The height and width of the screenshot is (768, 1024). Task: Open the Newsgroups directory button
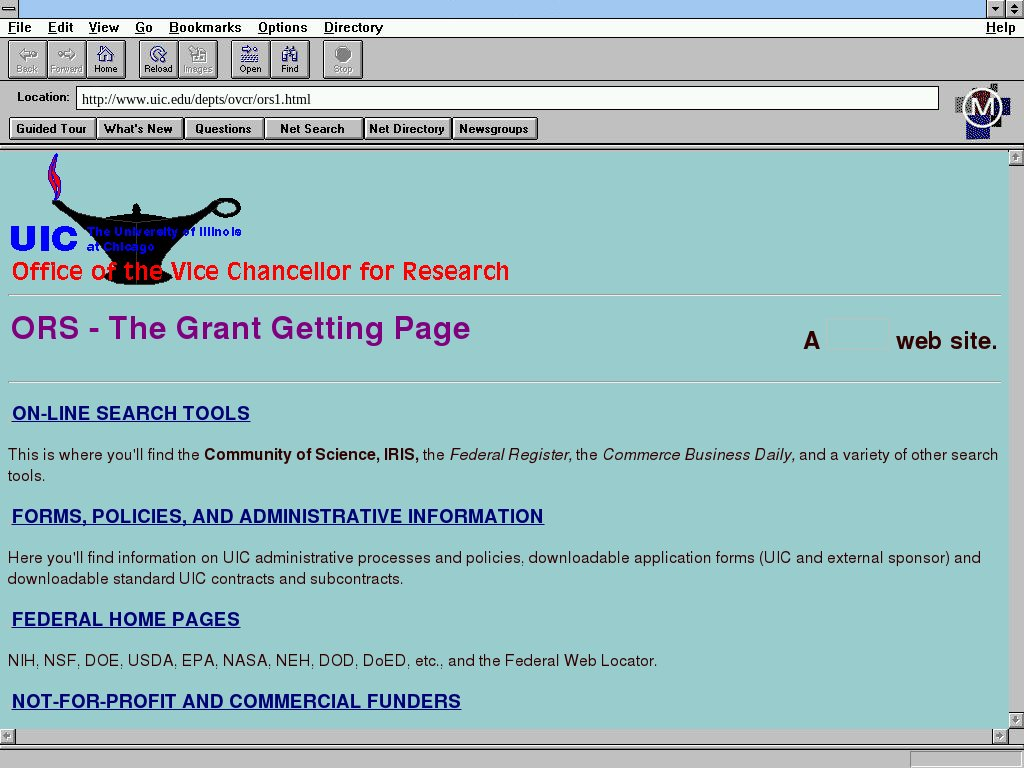point(494,129)
